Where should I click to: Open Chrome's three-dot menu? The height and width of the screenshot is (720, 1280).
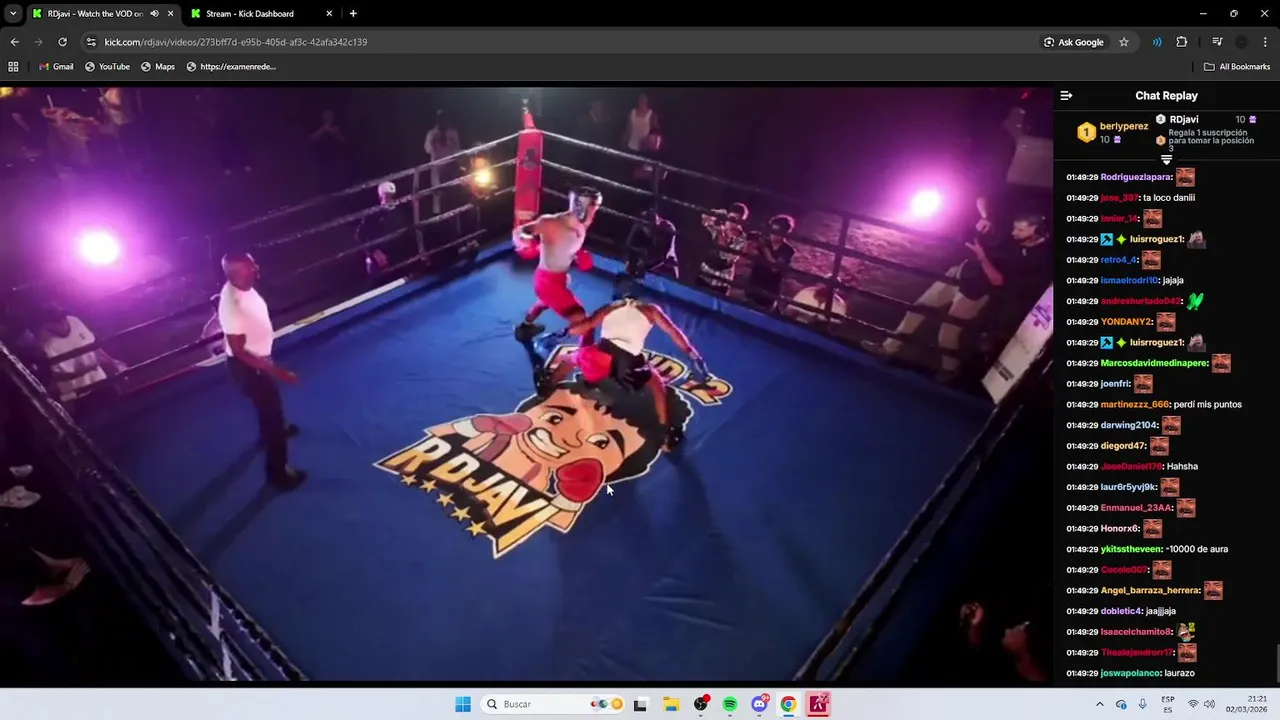coord(1266,42)
